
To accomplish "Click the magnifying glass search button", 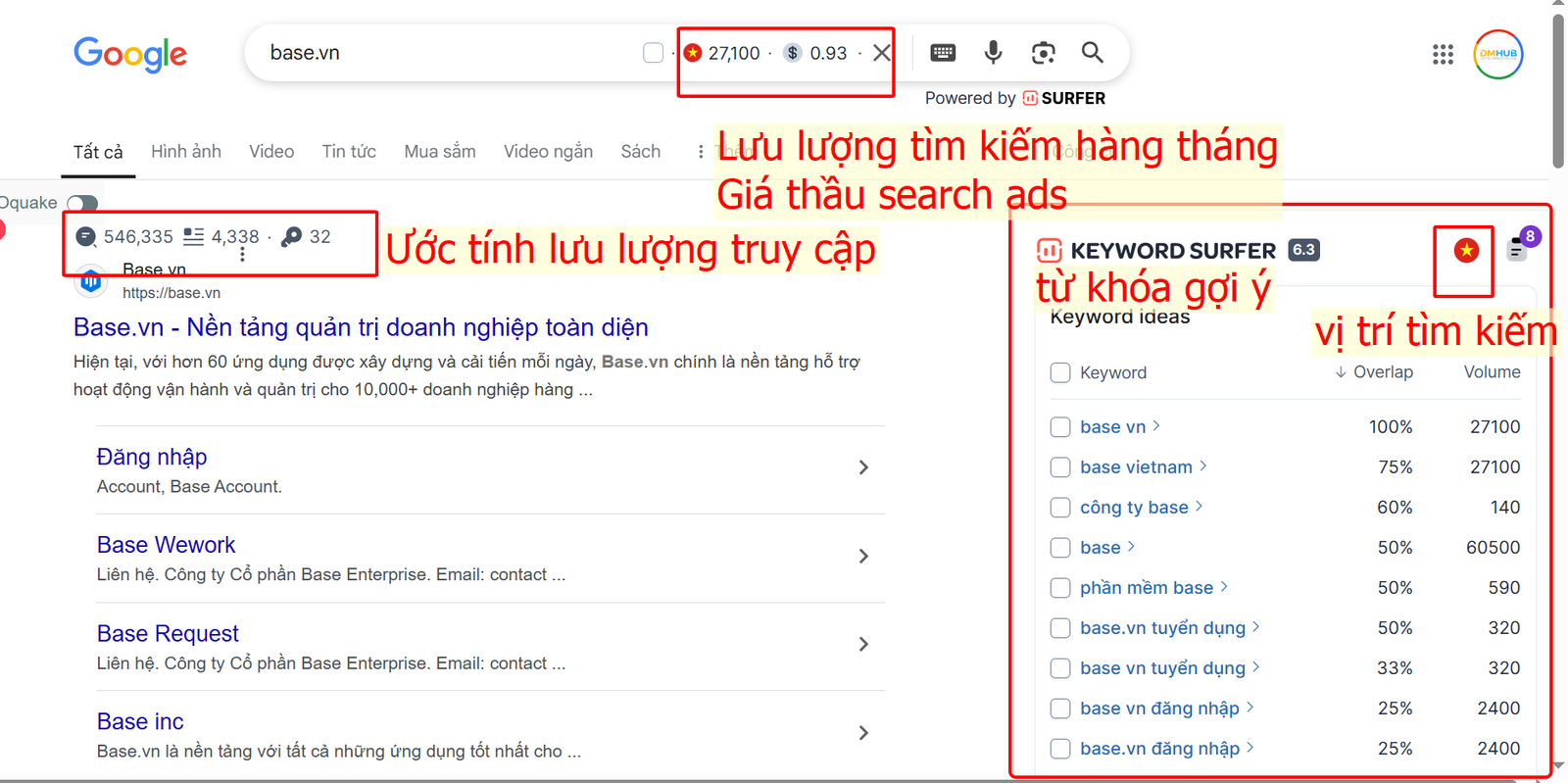I will [1093, 53].
